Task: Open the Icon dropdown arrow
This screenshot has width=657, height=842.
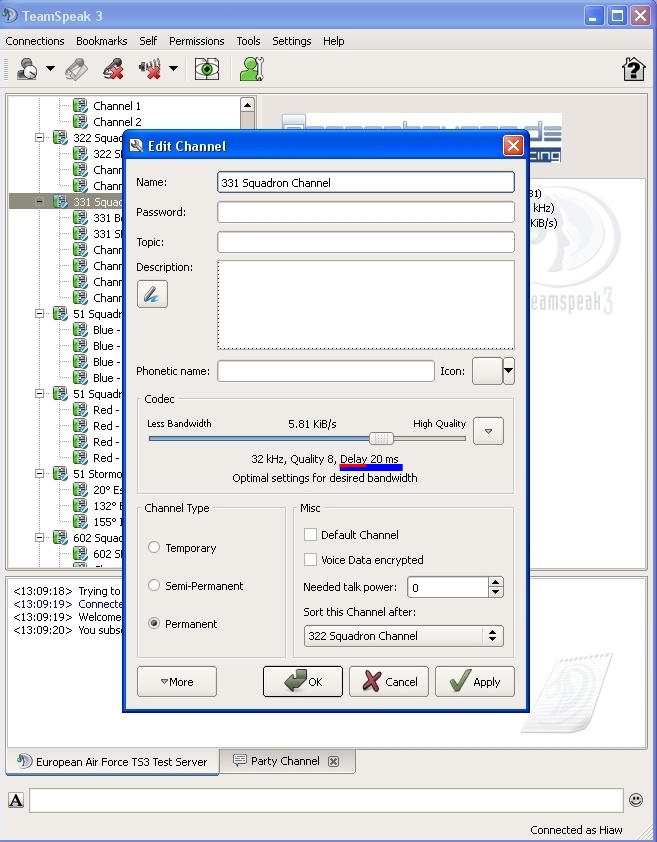Action: click(509, 371)
